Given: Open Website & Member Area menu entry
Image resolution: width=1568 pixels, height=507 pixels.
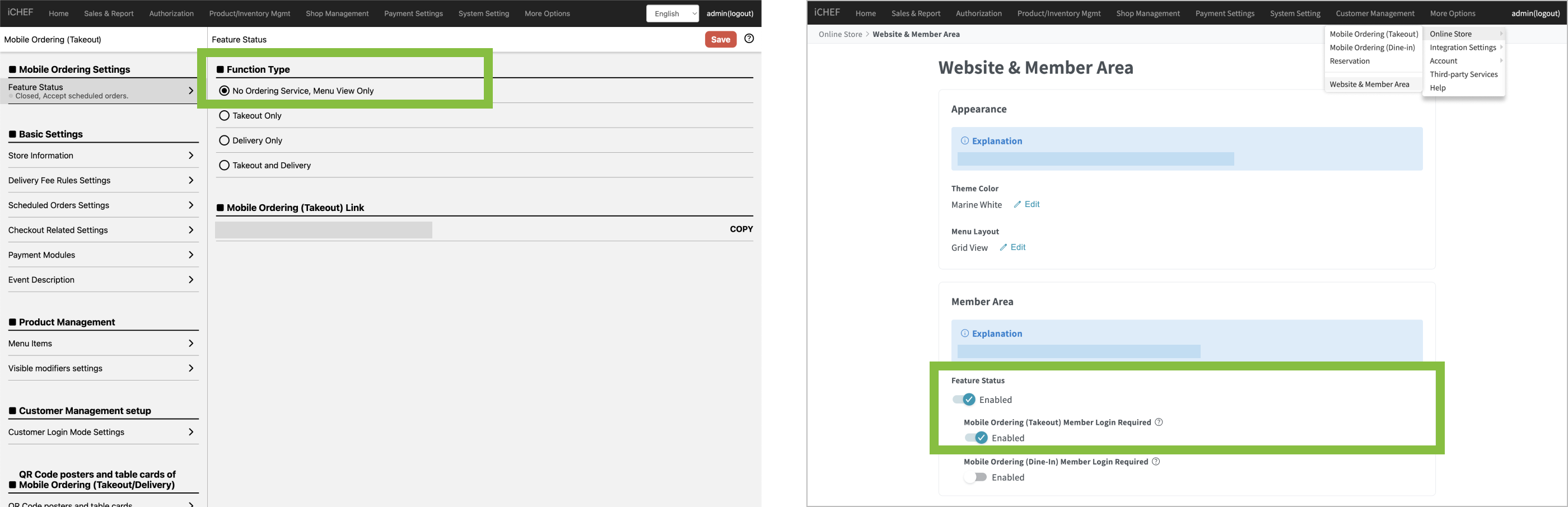Looking at the screenshot, I should [x=1369, y=84].
